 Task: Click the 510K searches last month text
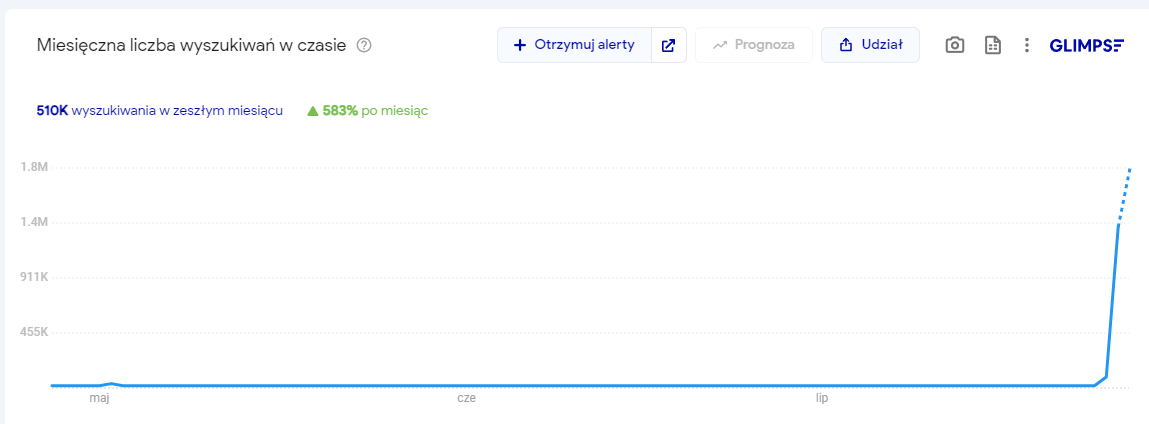(x=159, y=111)
